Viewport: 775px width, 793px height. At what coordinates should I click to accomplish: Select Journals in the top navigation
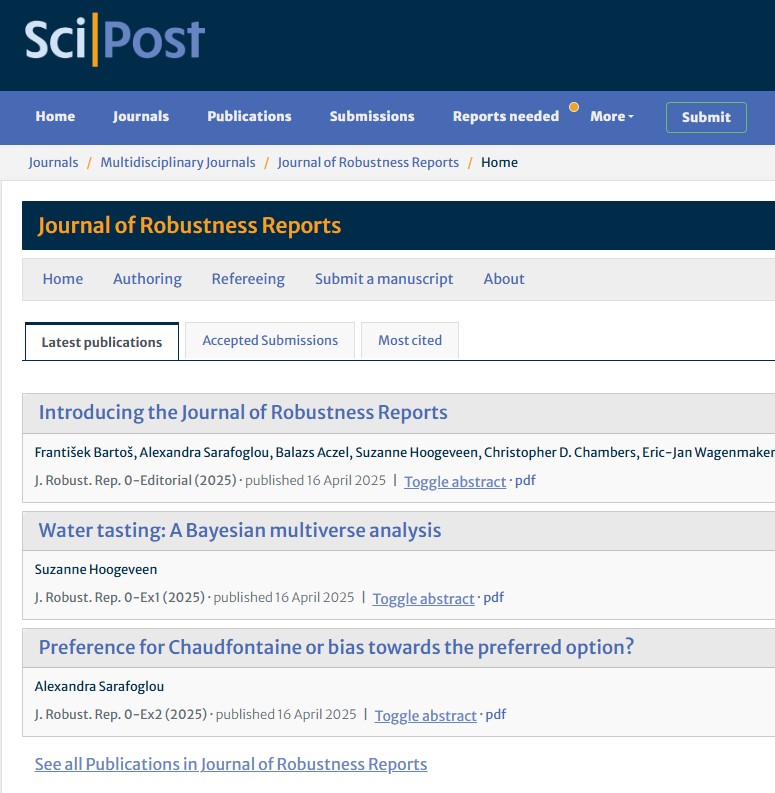141,116
